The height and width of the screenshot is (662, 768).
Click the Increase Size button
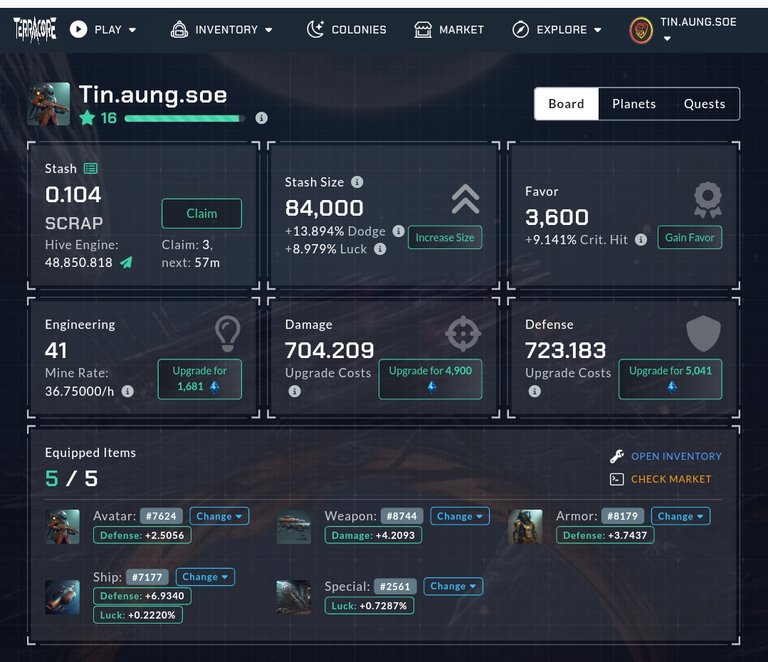point(445,237)
